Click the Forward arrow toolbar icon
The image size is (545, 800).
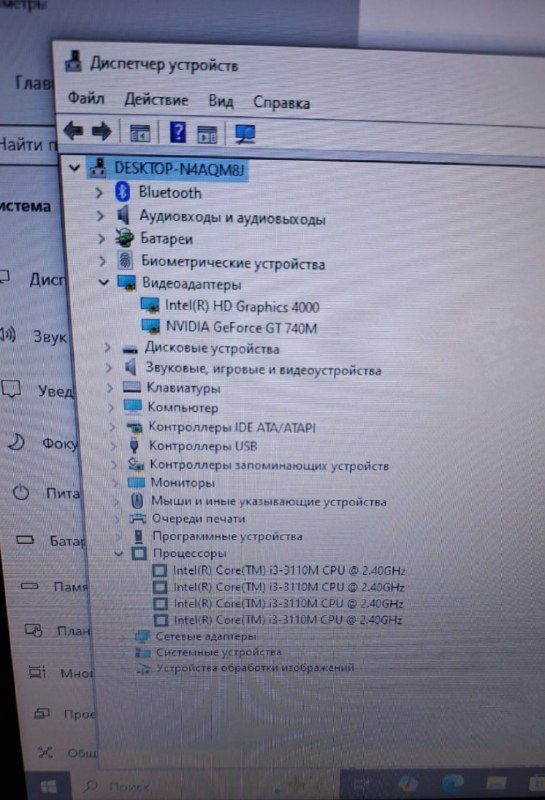coord(102,132)
